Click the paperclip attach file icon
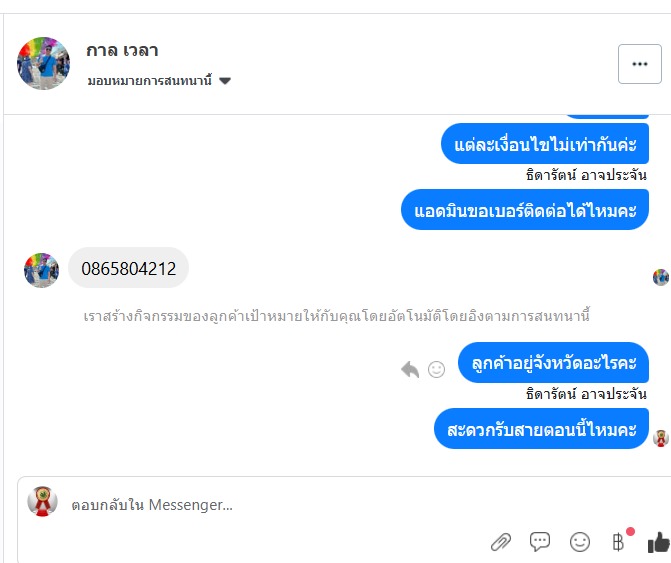Screen dimensions: 671x563 pyautogui.click(x=501, y=542)
